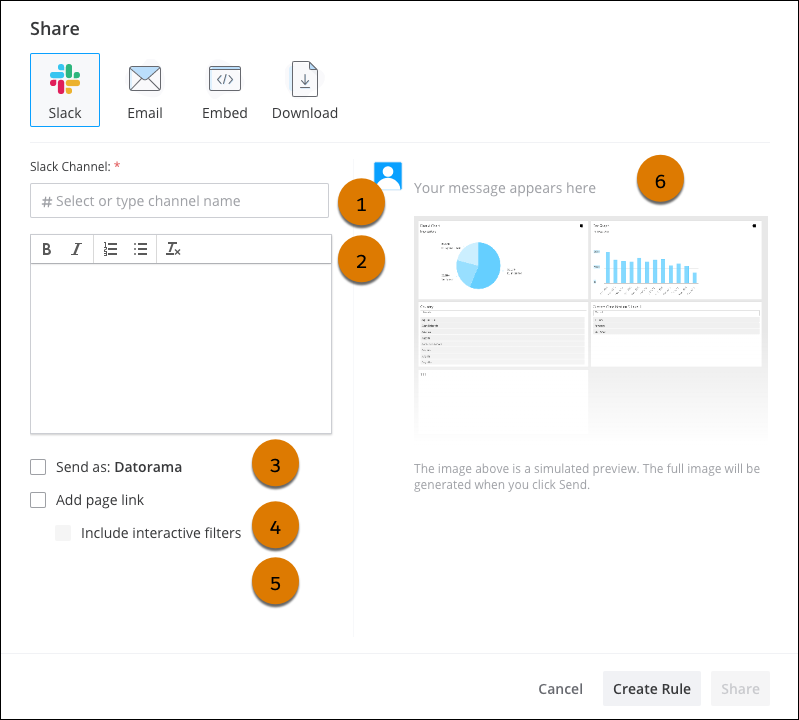The height and width of the screenshot is (720, 799).
Task: Click the Share button at bottom right
Action: tap(740, 689)
